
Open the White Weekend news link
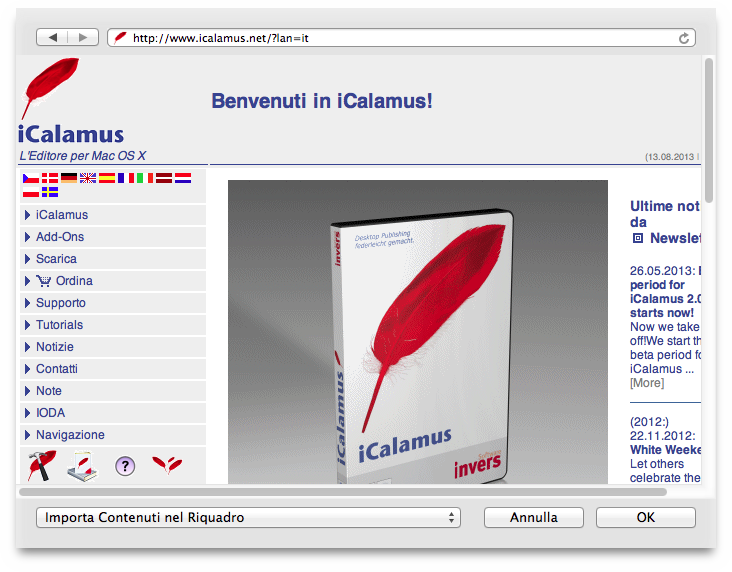click(665, 450)
